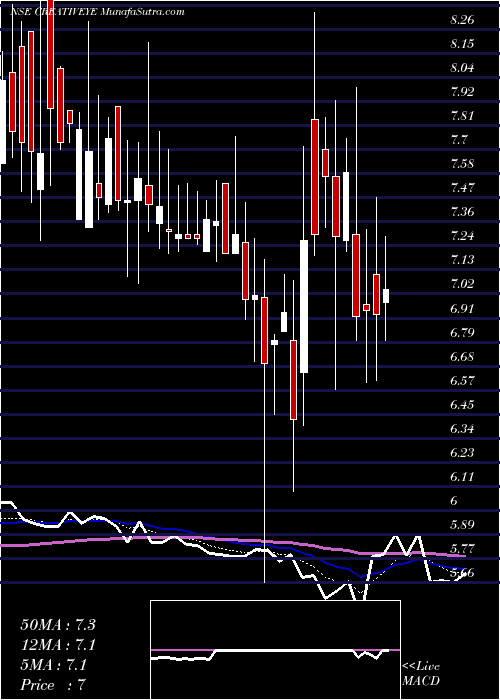Click the 7.7 price axis label
This screenshot has height=700, width=500.
pyautogui.click(x=459, y=140)
